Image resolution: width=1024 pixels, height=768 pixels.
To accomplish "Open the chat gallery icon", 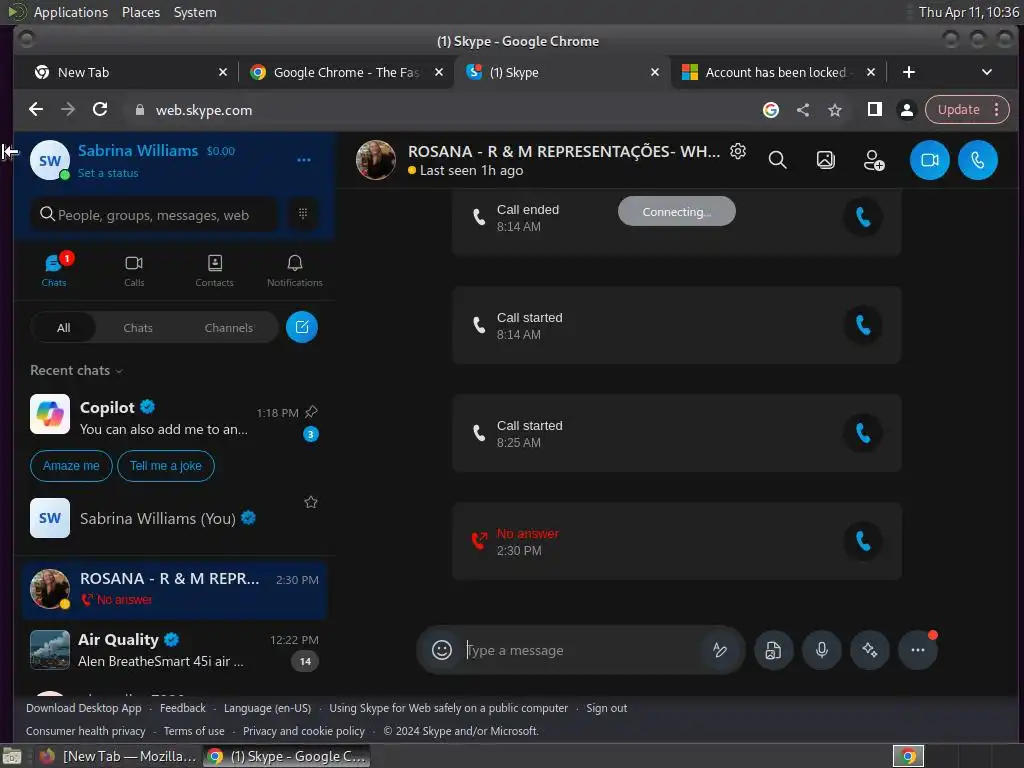I will 825,160.
